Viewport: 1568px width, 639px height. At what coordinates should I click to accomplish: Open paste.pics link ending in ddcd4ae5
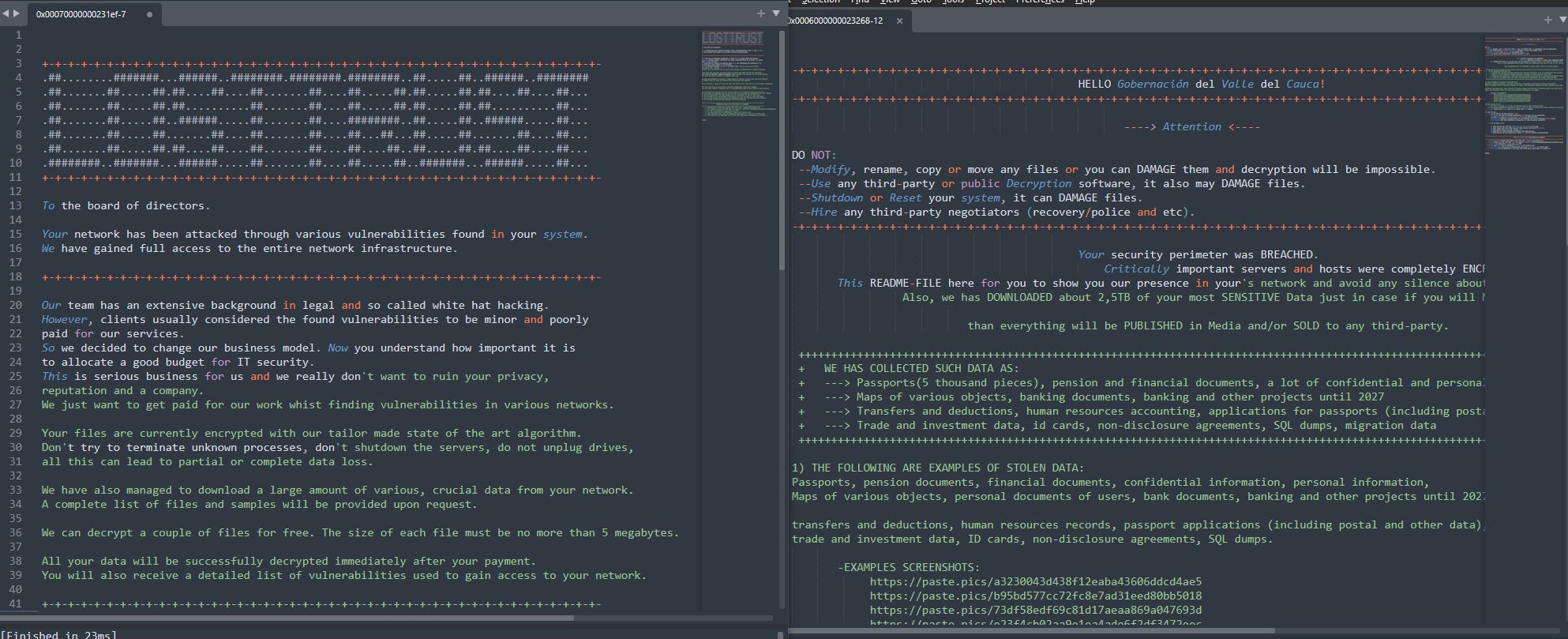(x=1035, y=581)
